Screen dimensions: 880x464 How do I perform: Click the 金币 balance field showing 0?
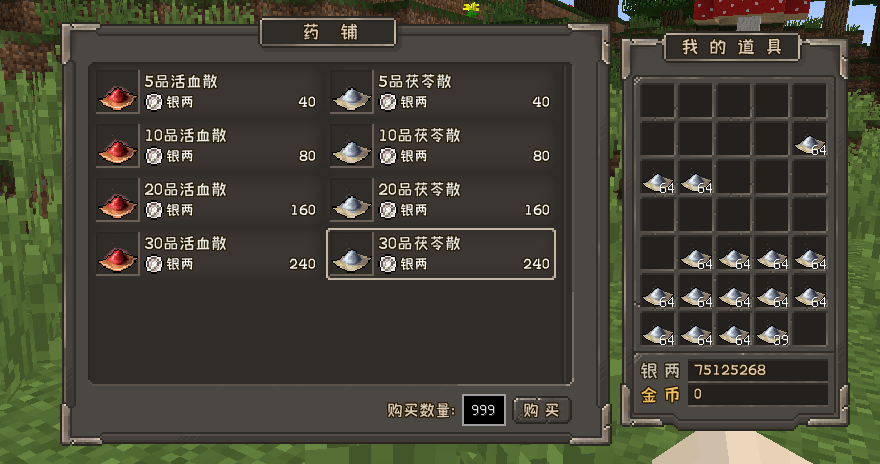click(x=758, y=394)
